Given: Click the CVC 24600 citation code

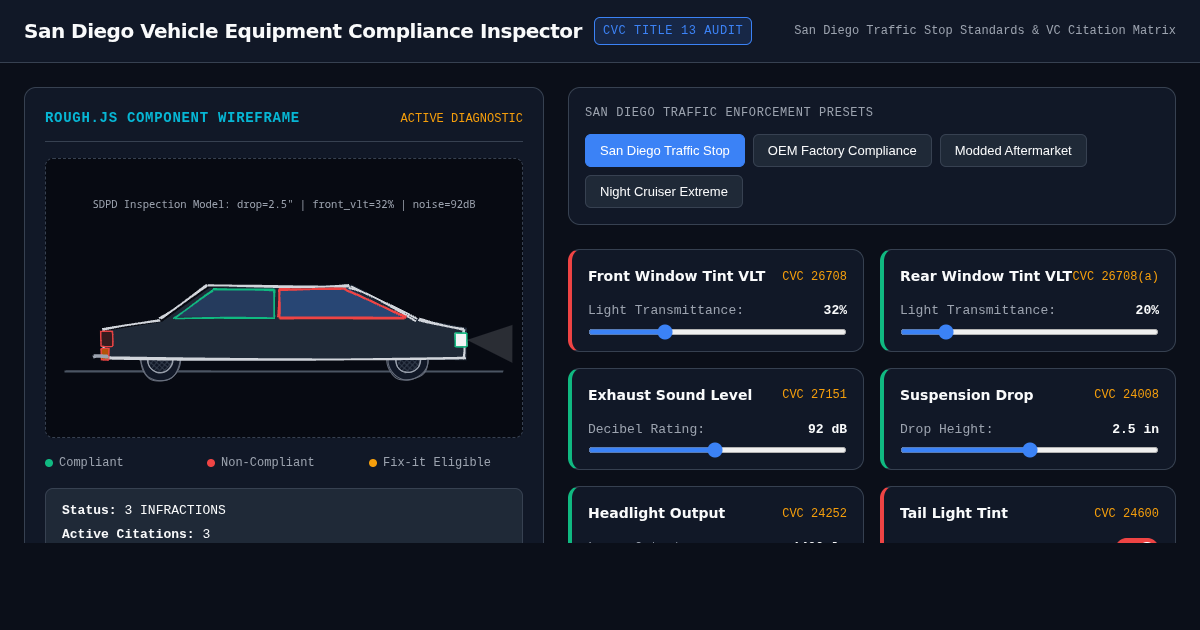Looking at the screenshot, I should (1126, 514).
